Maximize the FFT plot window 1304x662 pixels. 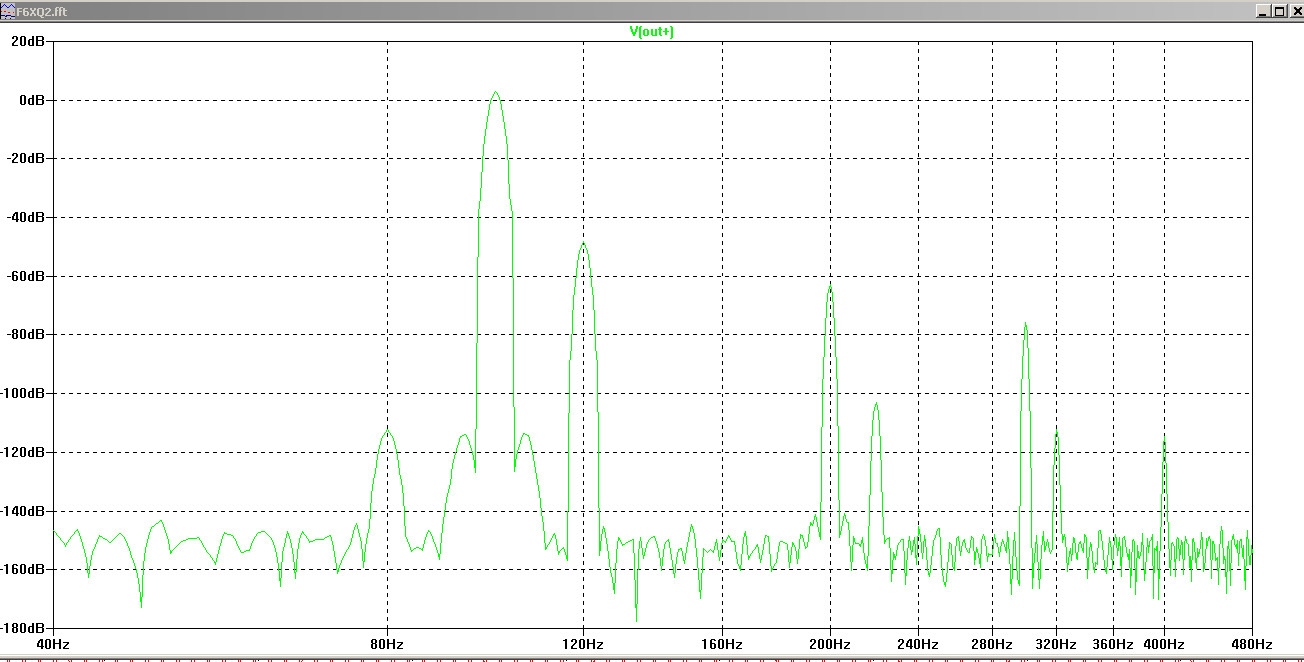pos(1278,11)
